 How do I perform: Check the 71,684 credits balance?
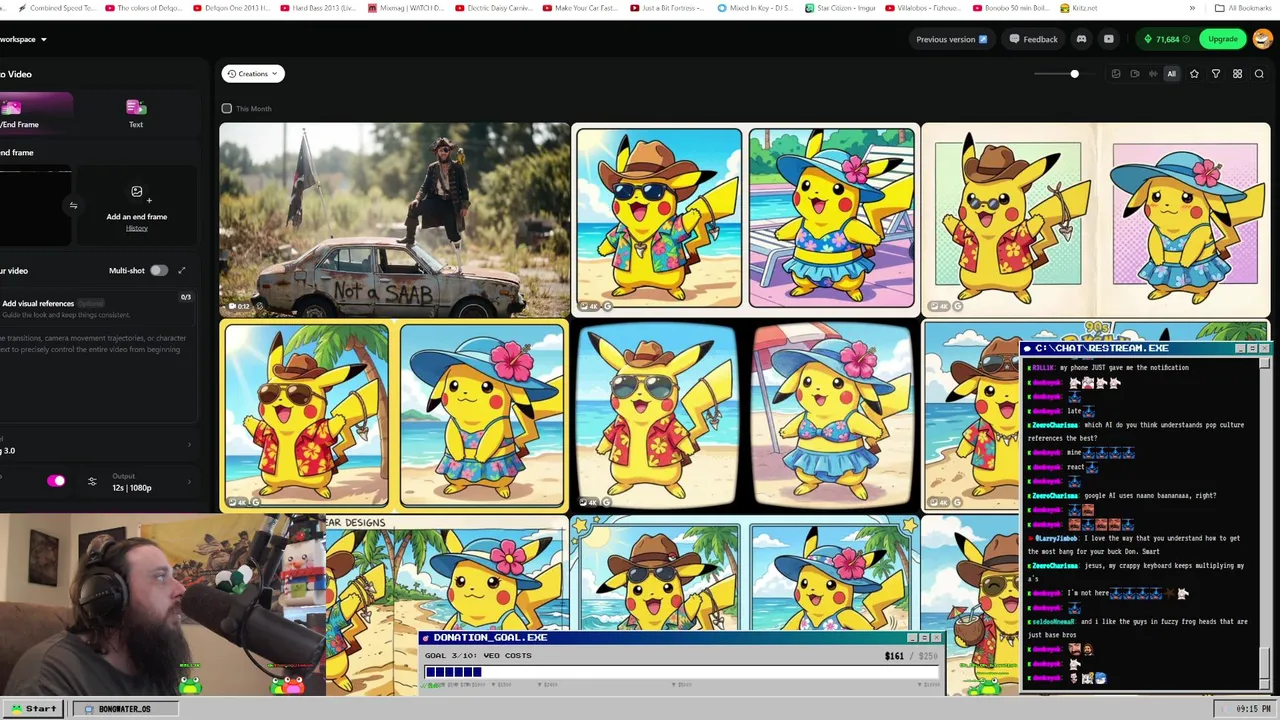point(1167,39)
